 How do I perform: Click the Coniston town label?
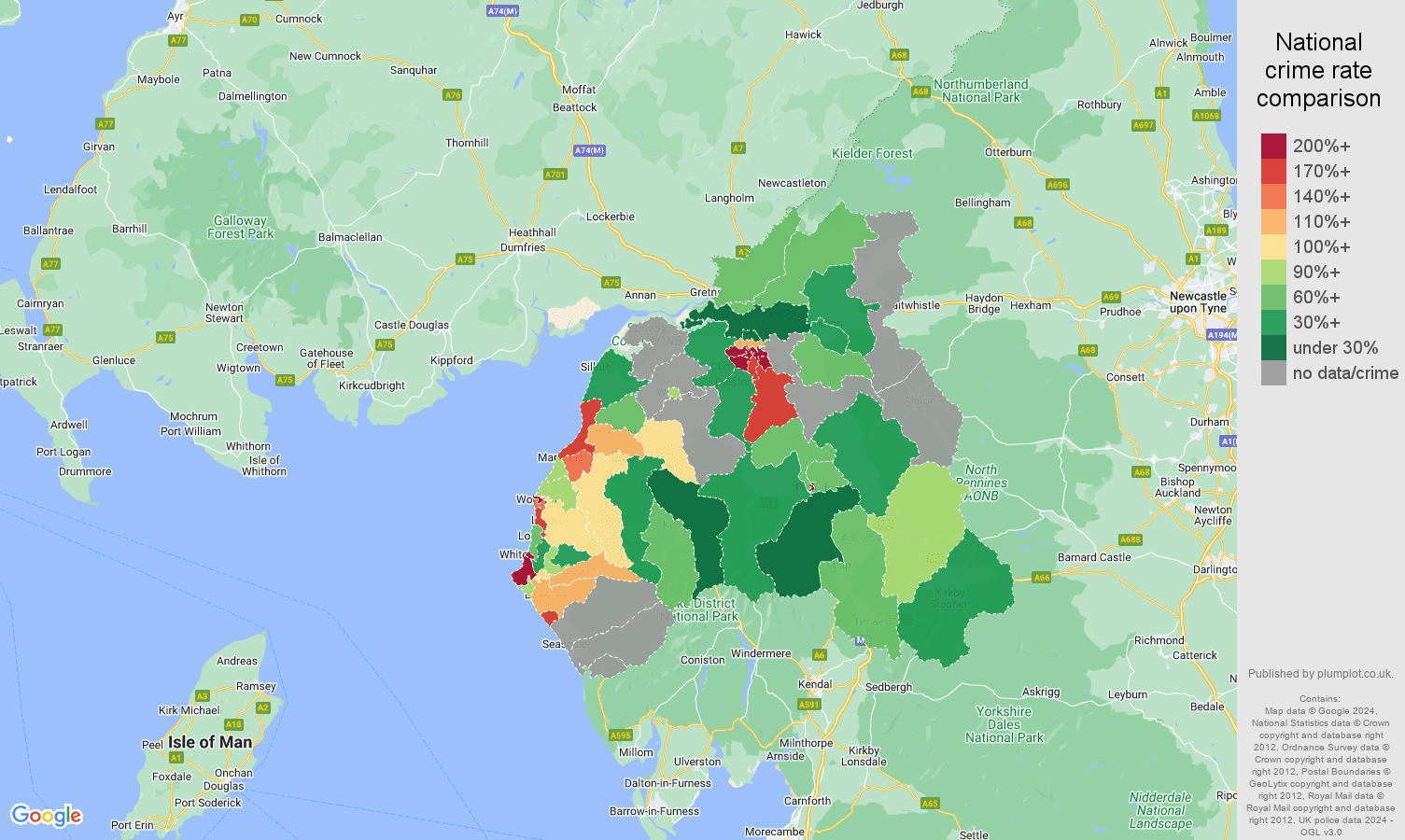(x=702, y=660)
